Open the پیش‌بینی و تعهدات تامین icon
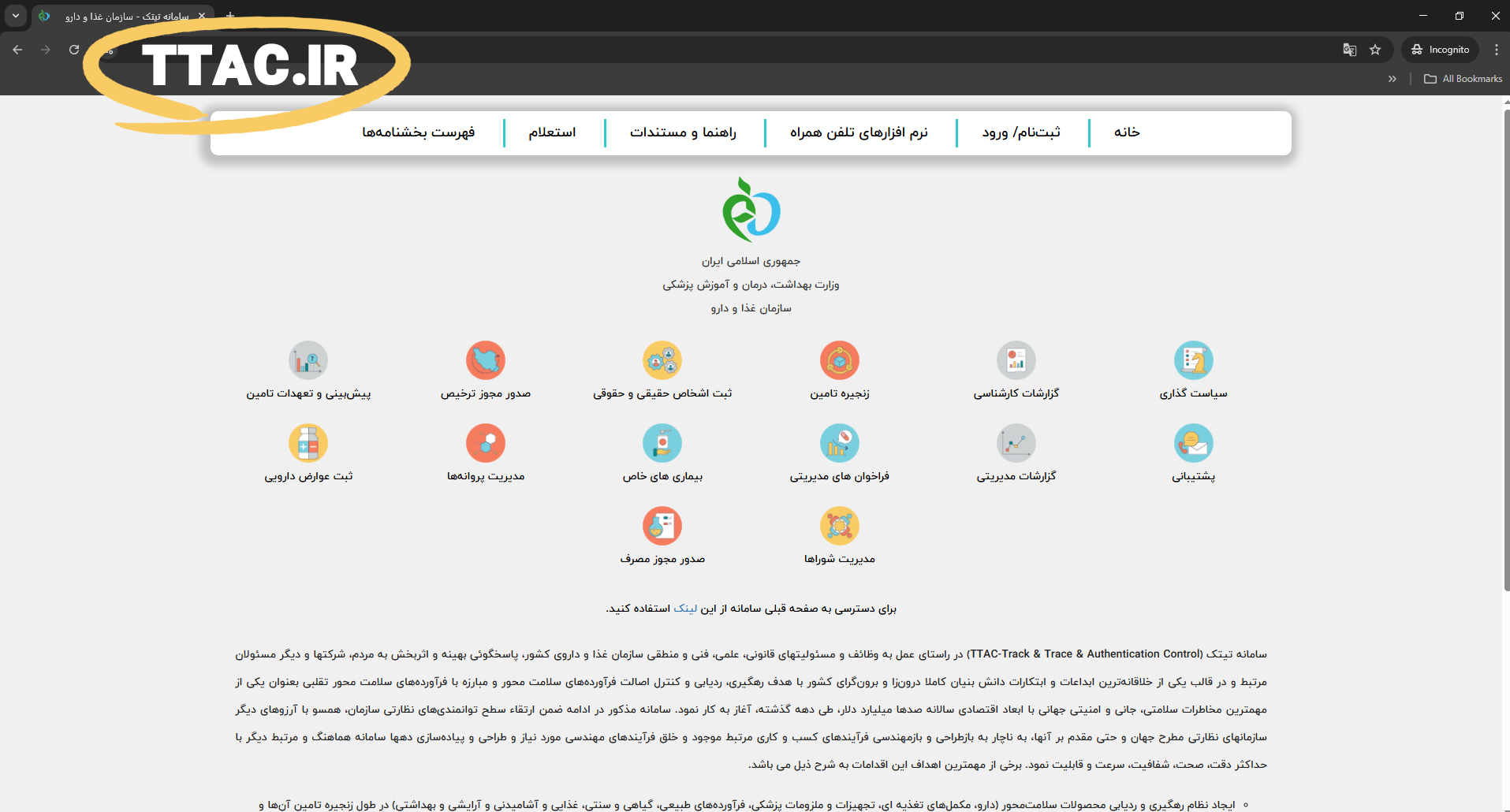Screen dimensions: 1510x812 [x=308, y=361]
